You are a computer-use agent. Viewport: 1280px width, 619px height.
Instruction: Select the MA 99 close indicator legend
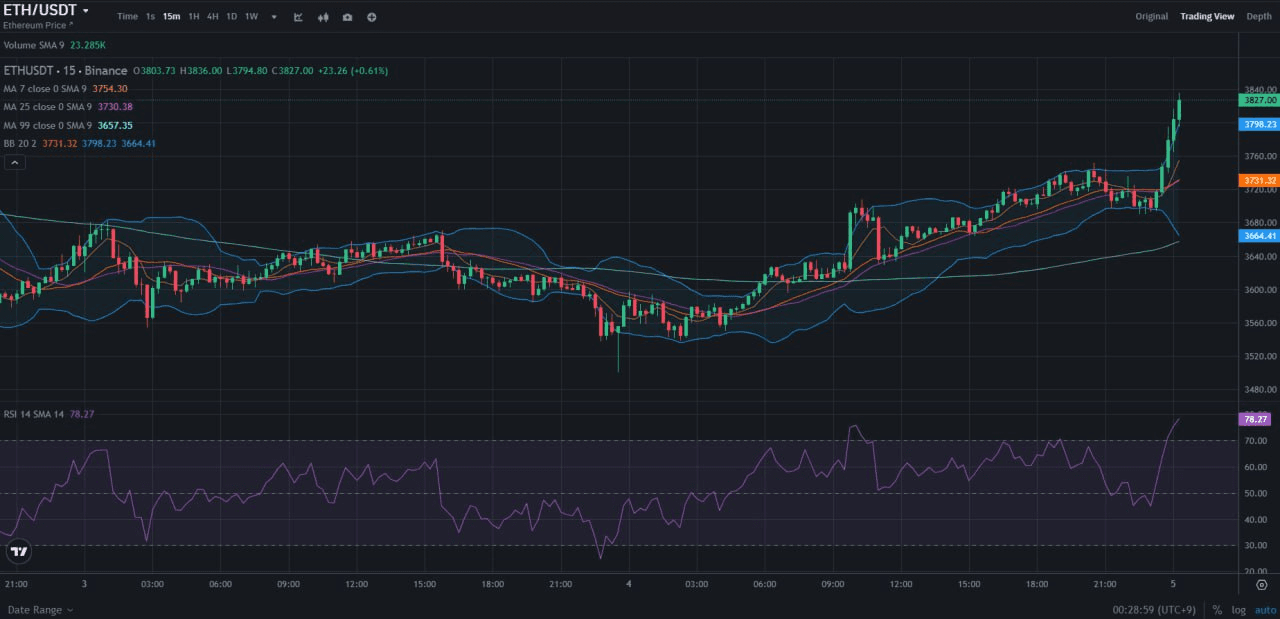pos(47,125)
